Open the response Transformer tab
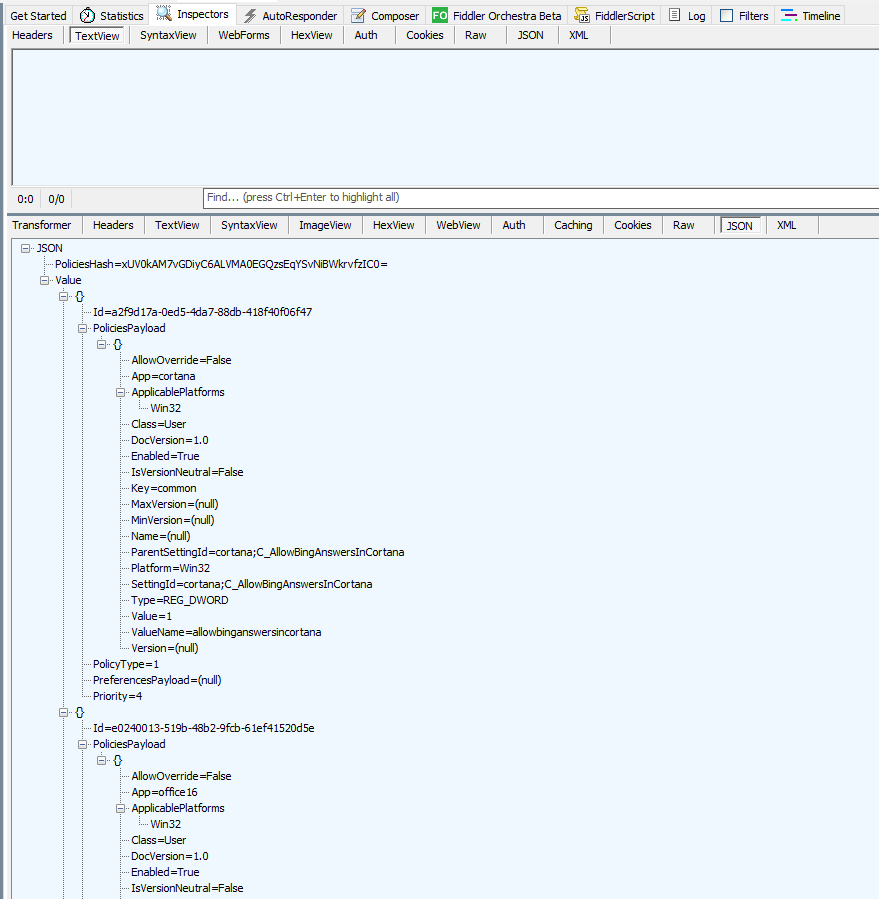This screenshot has width=879, height=899. [42, 225]
